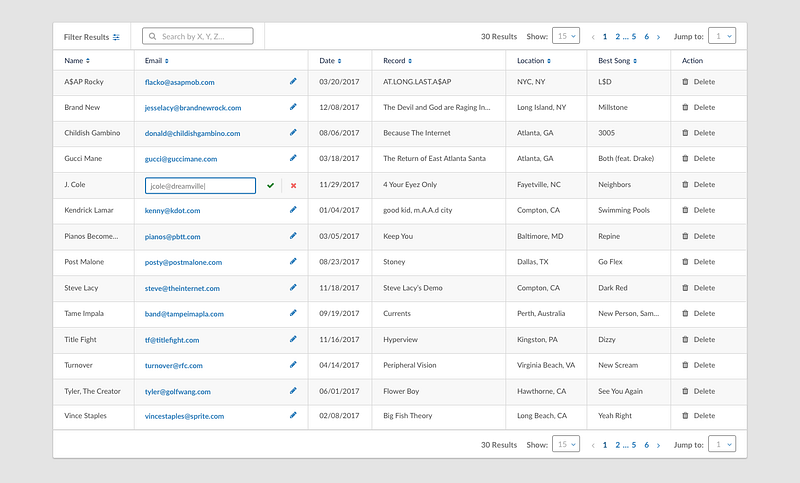The width and height of the screenshot is (800, 483).
Task: Edit email pencil for Brand New row
Action: (x=293, y=107)
